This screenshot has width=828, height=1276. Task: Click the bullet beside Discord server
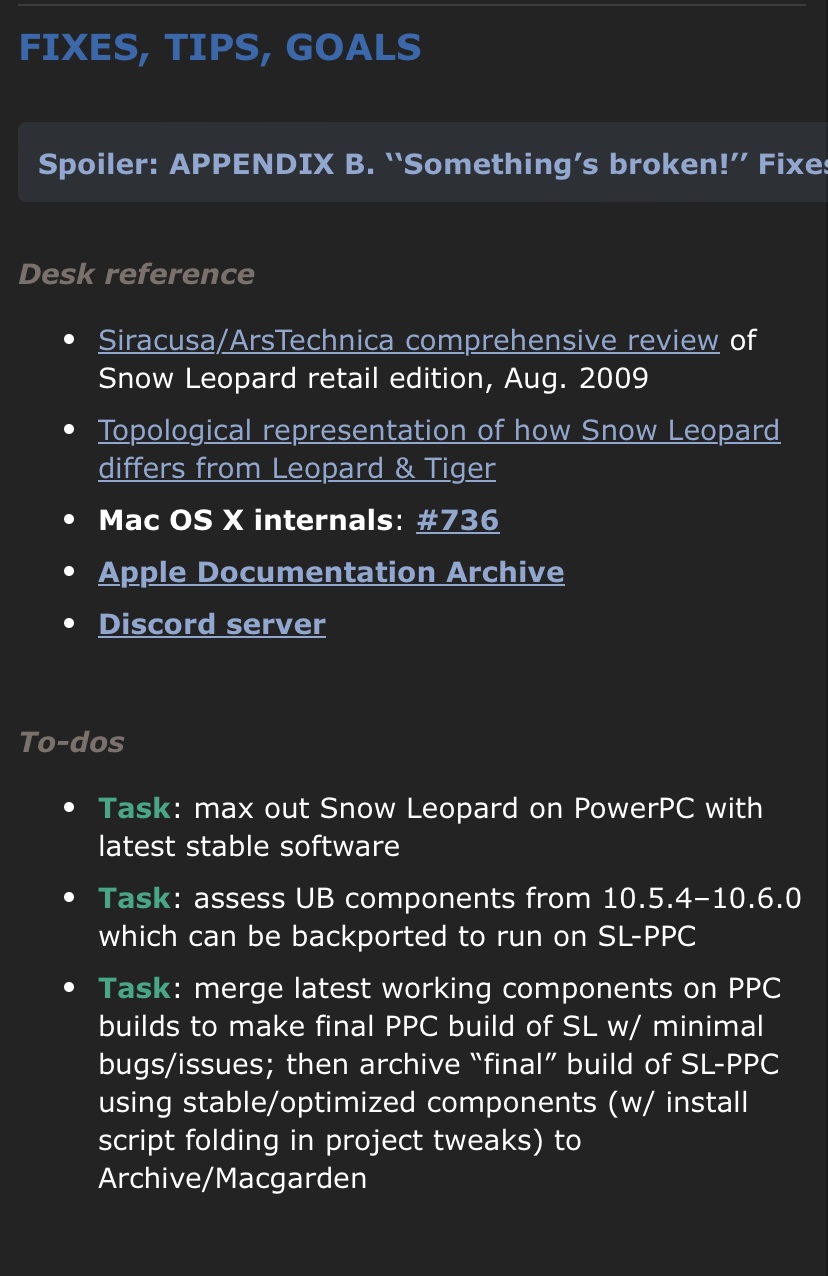tap(69, 624)
